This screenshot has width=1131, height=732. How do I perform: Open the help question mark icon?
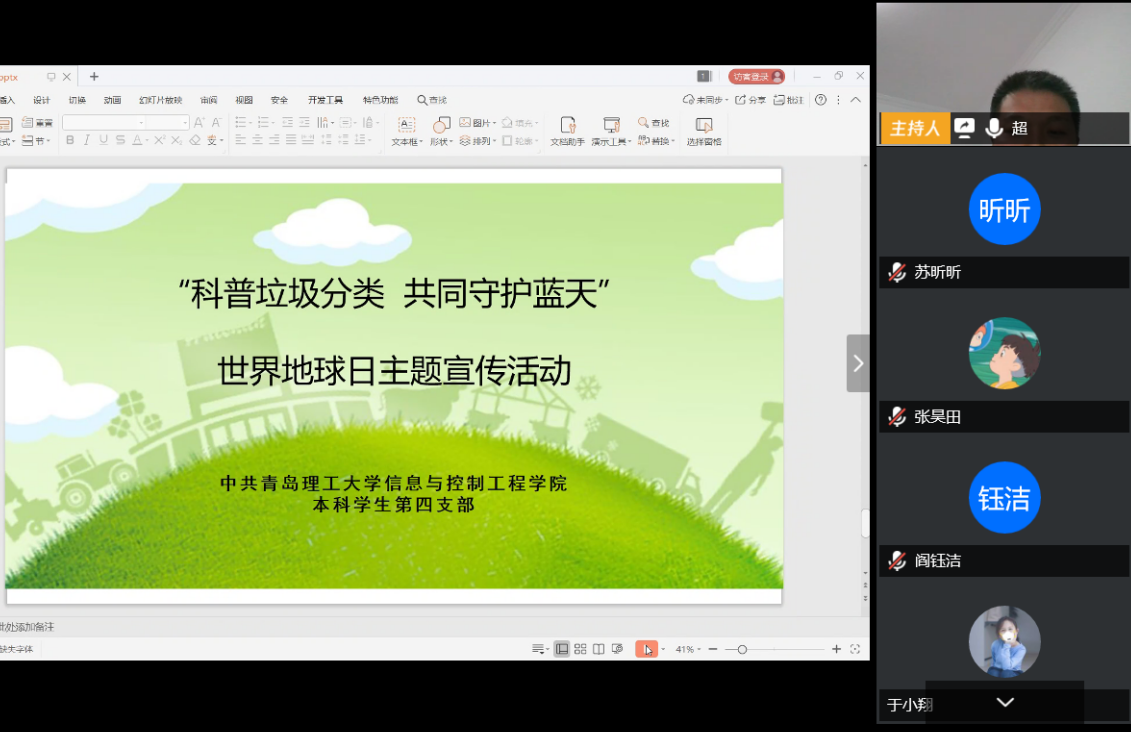pyautogui.click(x=821, y=100)
